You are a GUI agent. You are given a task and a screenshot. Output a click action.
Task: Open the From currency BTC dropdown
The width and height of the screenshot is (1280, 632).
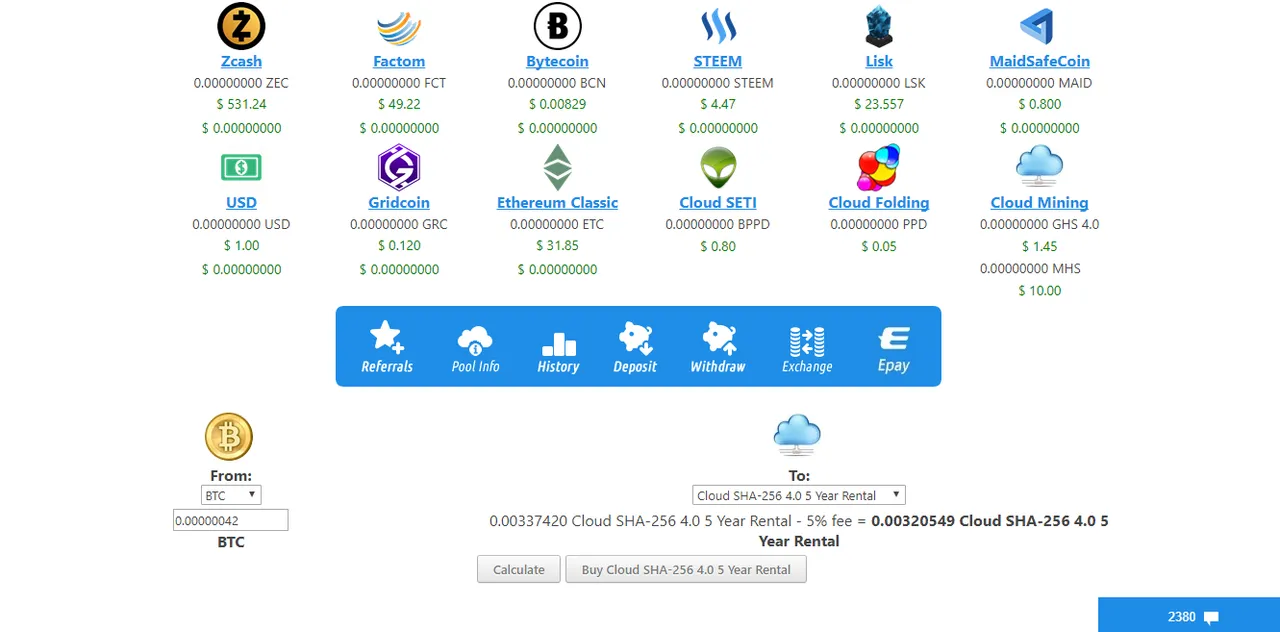(x=231, y=495)
